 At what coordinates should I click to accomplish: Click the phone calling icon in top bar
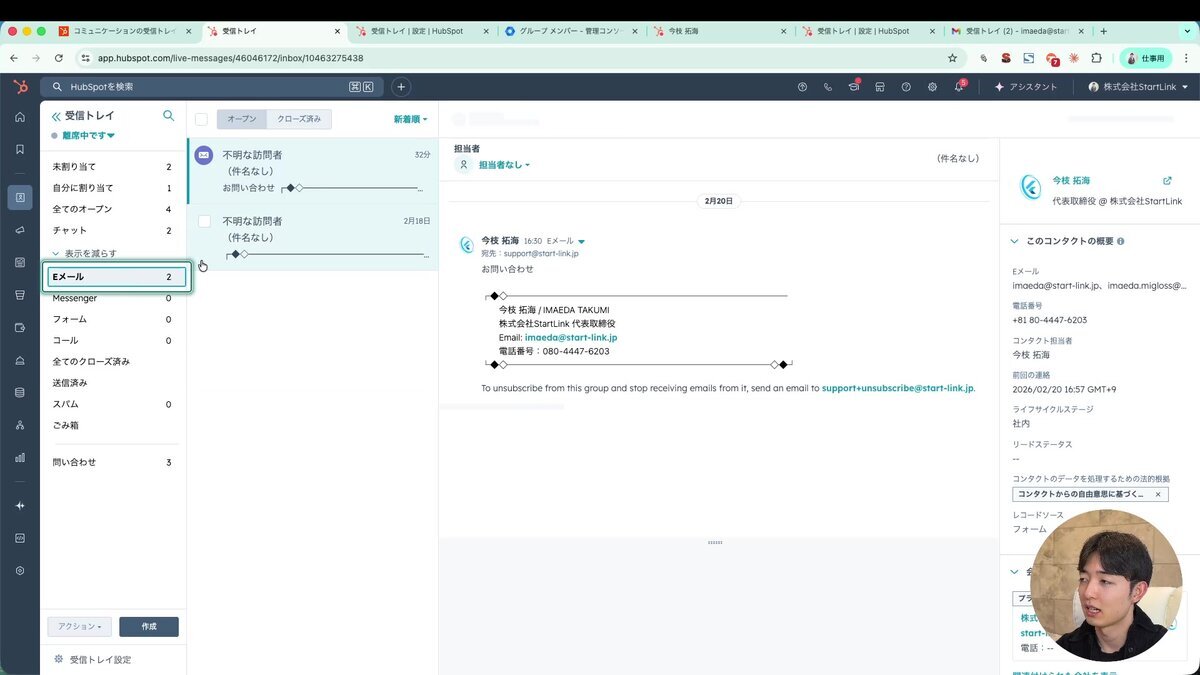point(828,87)
